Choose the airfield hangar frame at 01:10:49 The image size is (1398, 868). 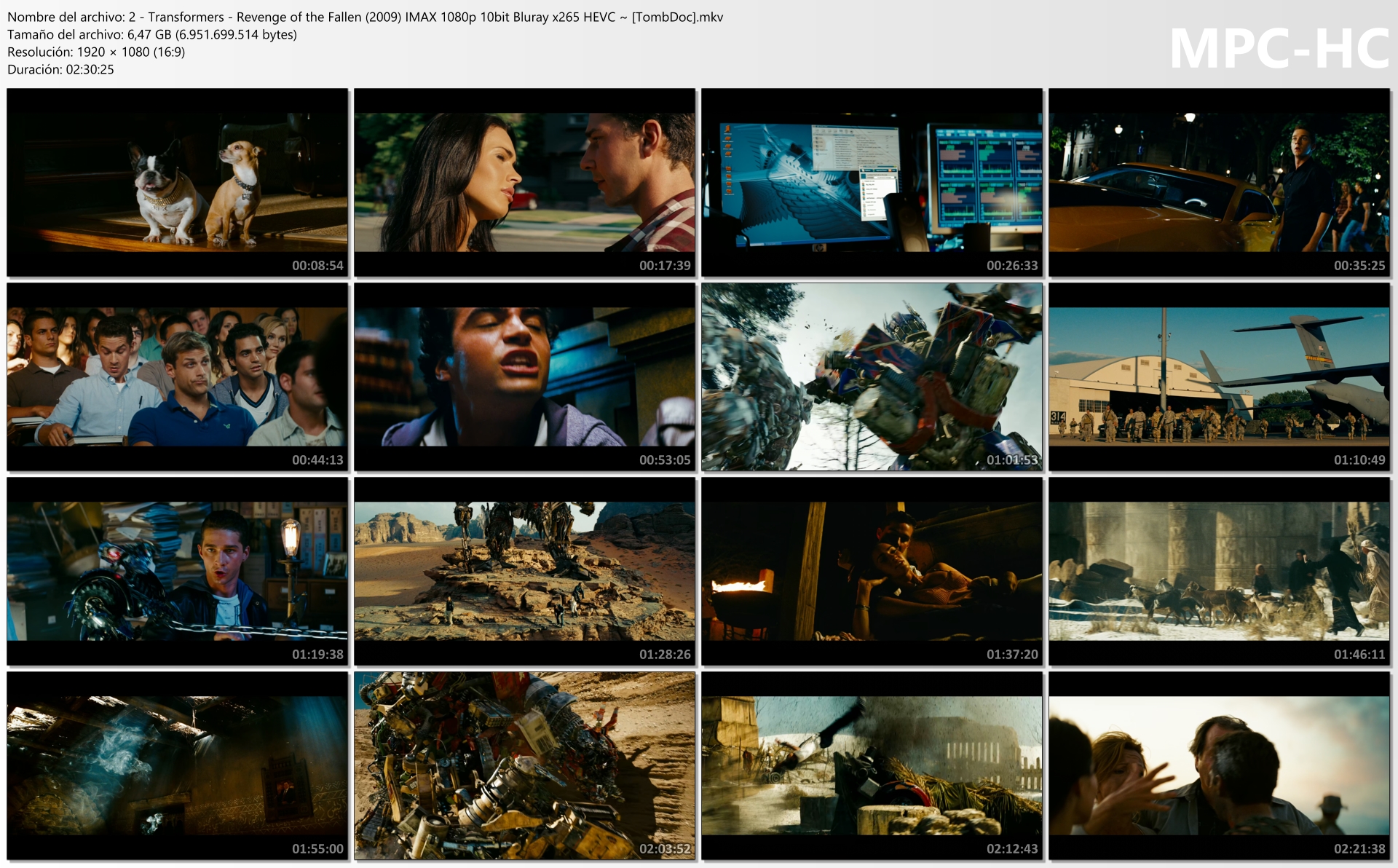click(1219, 376)
